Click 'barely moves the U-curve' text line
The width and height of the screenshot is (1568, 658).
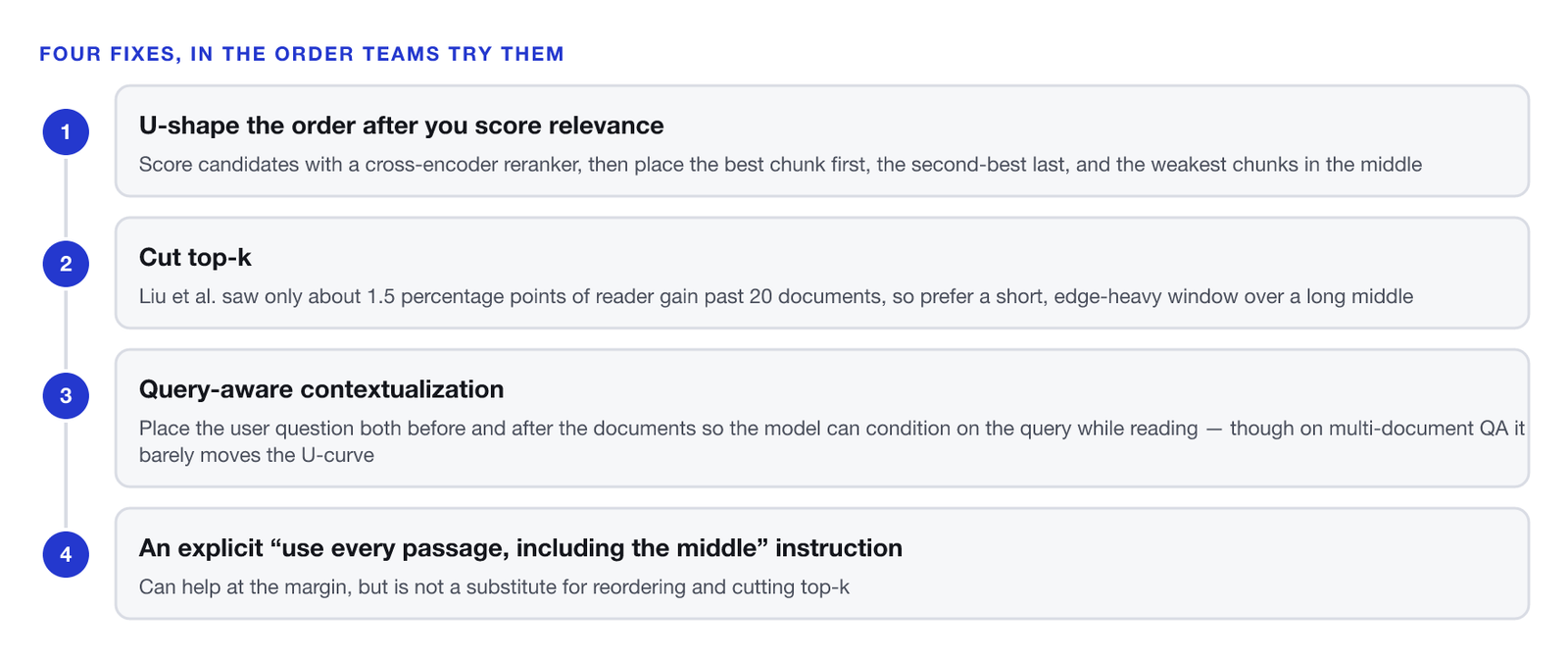(x=257, y=455)
